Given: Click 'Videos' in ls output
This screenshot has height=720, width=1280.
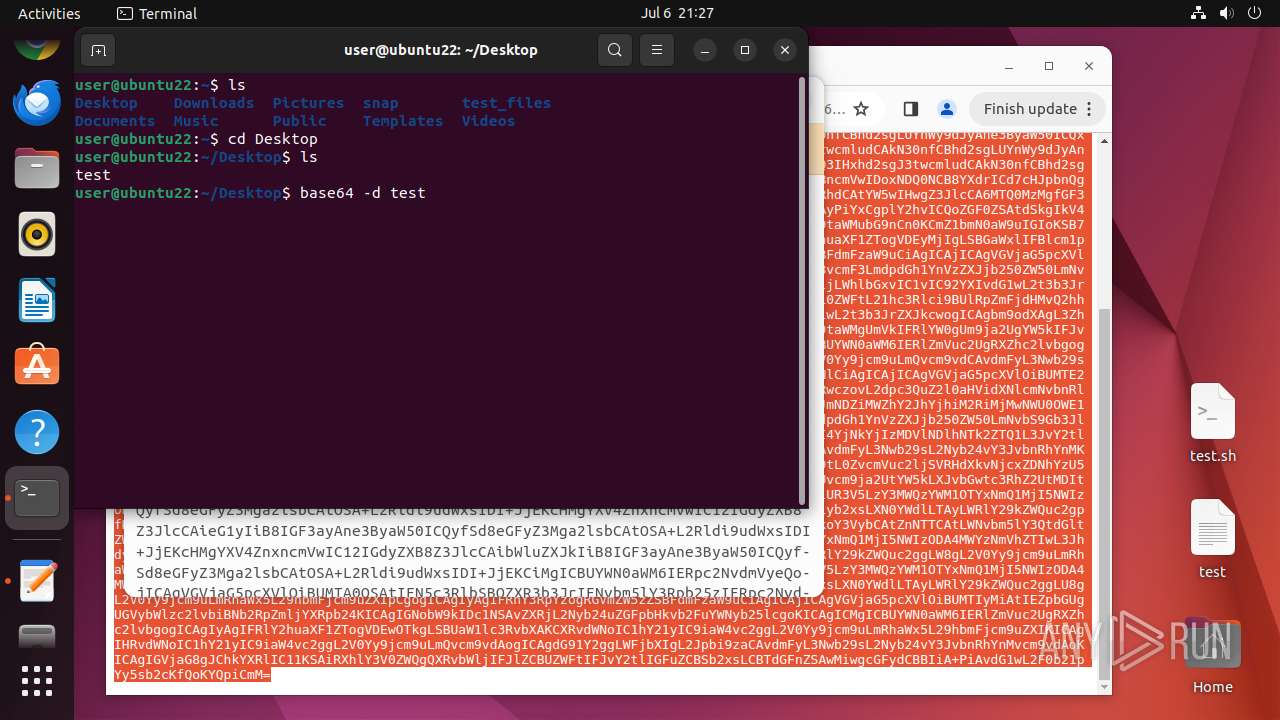Looking at the screenshot, I should [488, 120].
